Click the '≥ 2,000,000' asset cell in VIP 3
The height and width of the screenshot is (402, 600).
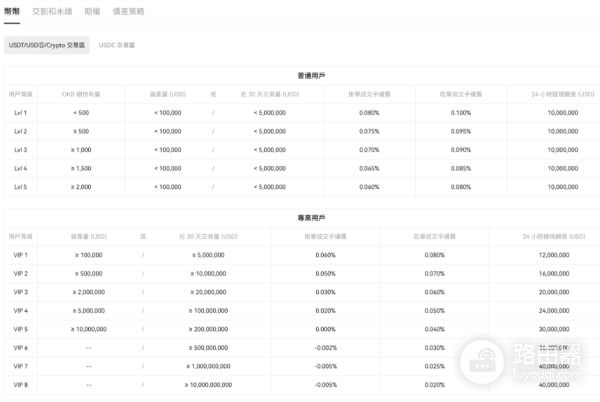point(89,292)
